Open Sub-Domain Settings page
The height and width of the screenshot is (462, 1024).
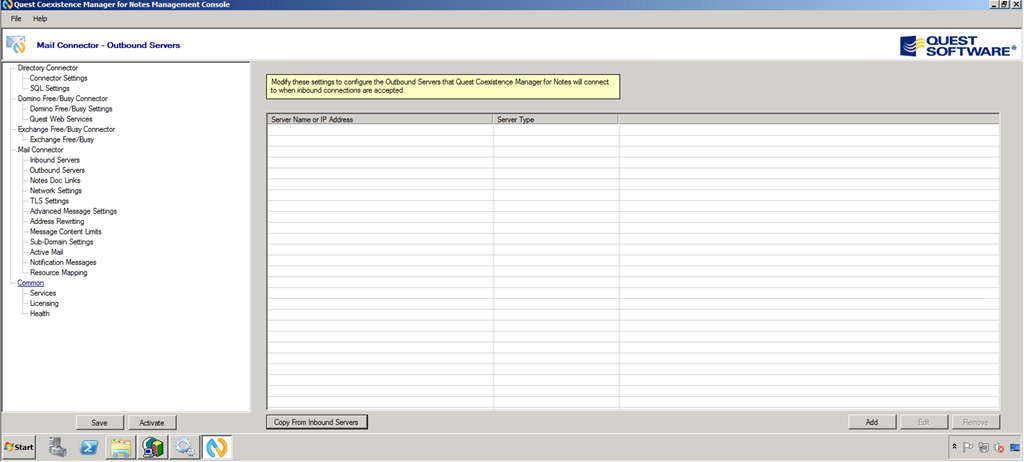pos(61,242)
